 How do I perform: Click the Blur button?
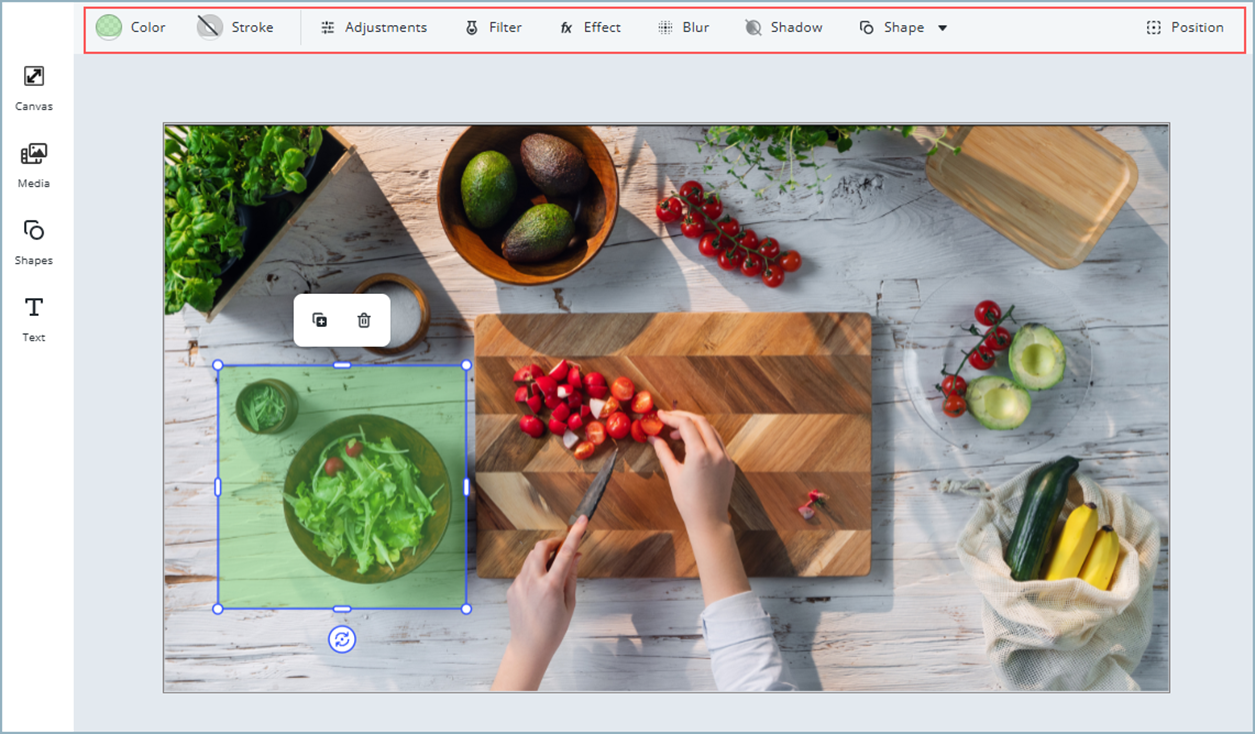tap(683, 28)
